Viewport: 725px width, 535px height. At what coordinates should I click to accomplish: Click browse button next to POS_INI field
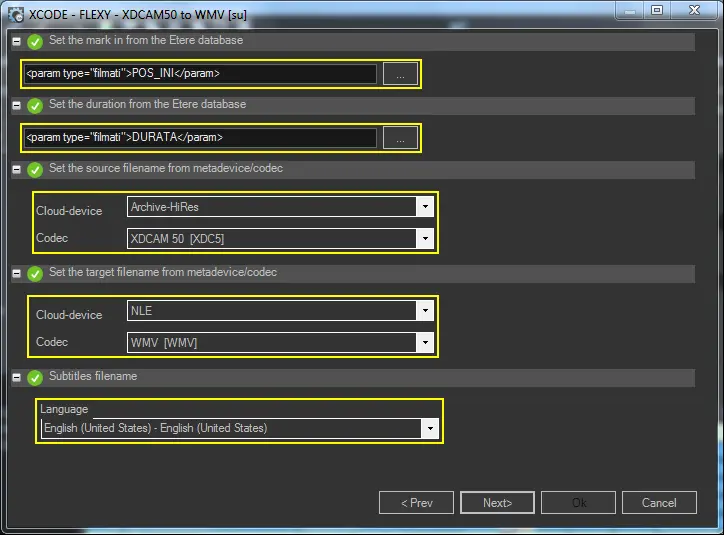(x=400, y=74)
